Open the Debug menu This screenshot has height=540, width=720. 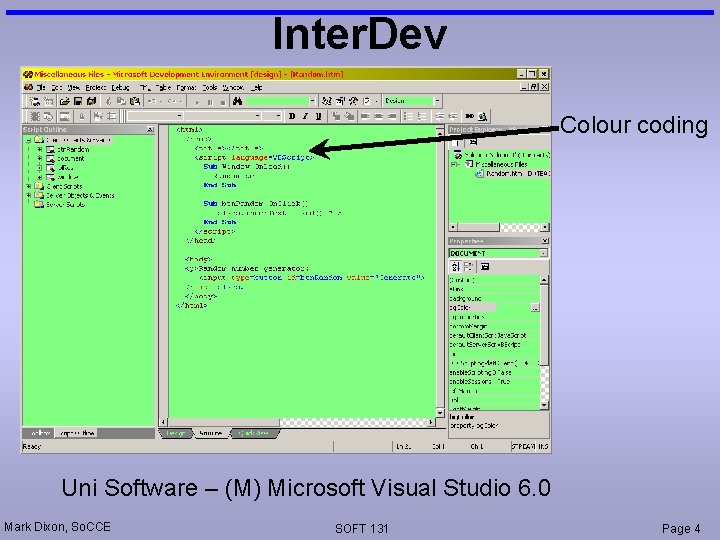[120, 87]
